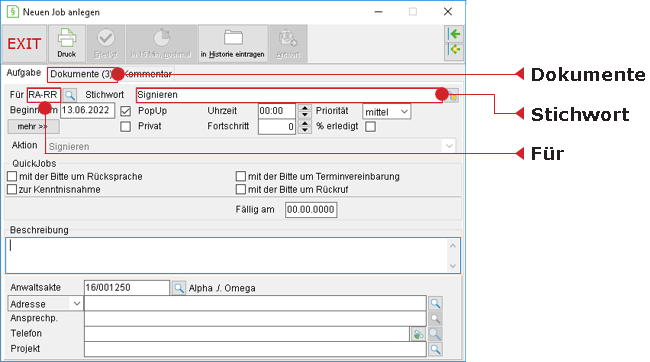
Task: Click the magnifier at Adresse row
Action: (435, 304)
